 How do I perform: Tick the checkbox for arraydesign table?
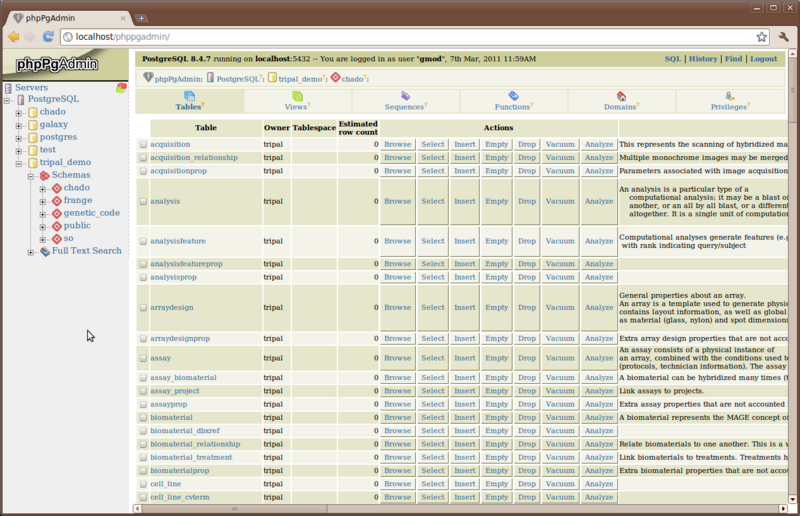click(x=143, y=308)
